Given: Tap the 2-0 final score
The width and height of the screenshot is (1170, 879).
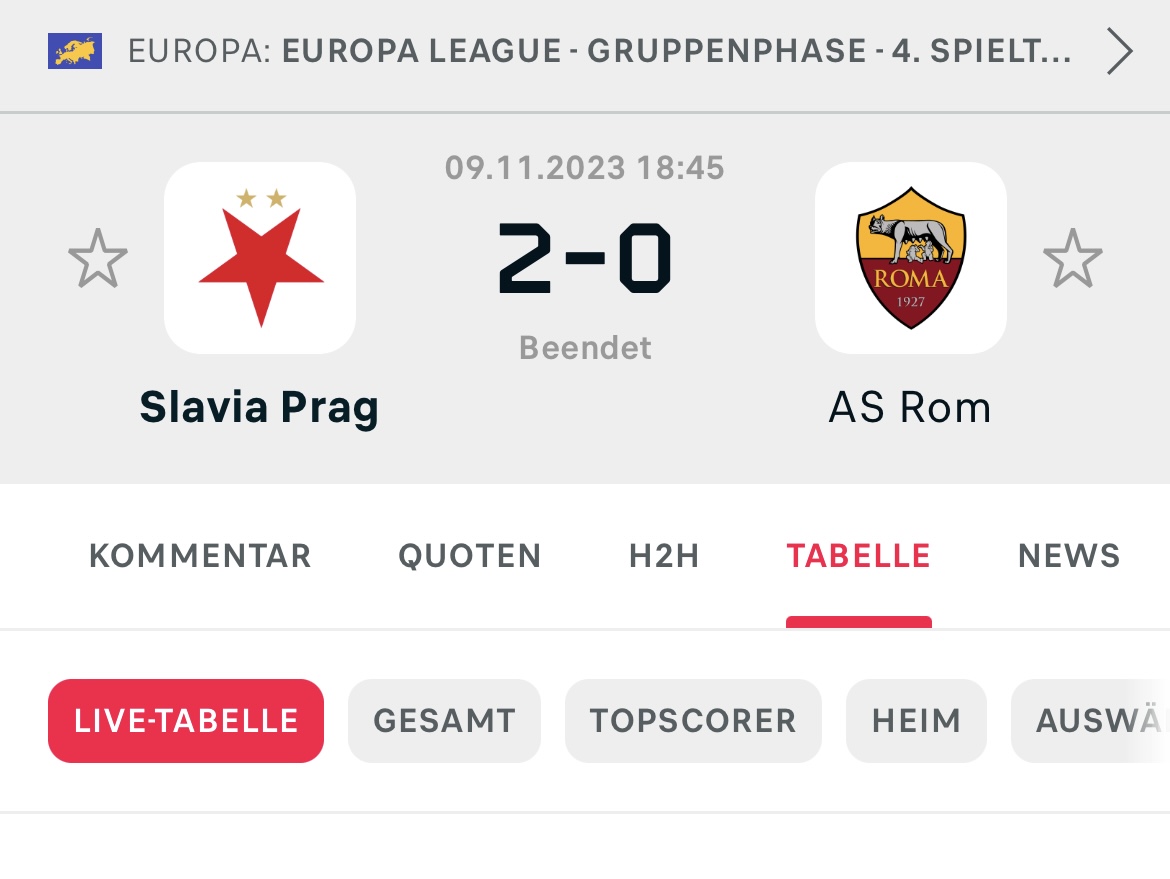Looking at the screenshot, I should [585, 258].
